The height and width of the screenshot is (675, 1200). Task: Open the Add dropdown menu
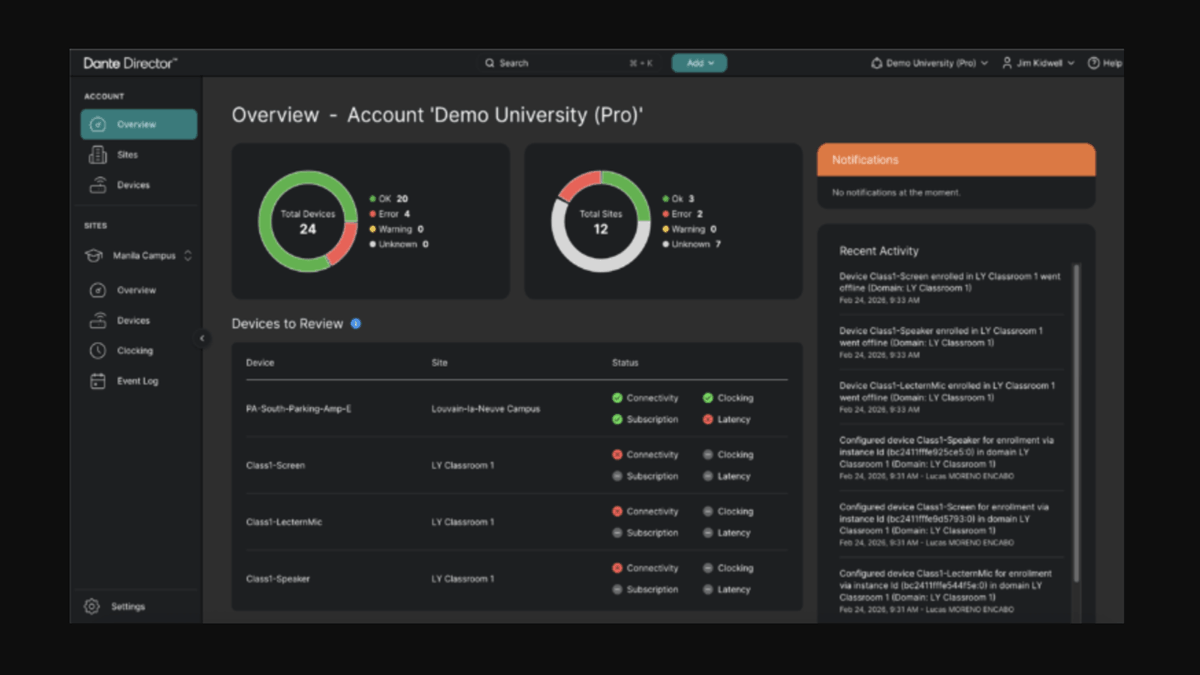(x=699, y=62)
